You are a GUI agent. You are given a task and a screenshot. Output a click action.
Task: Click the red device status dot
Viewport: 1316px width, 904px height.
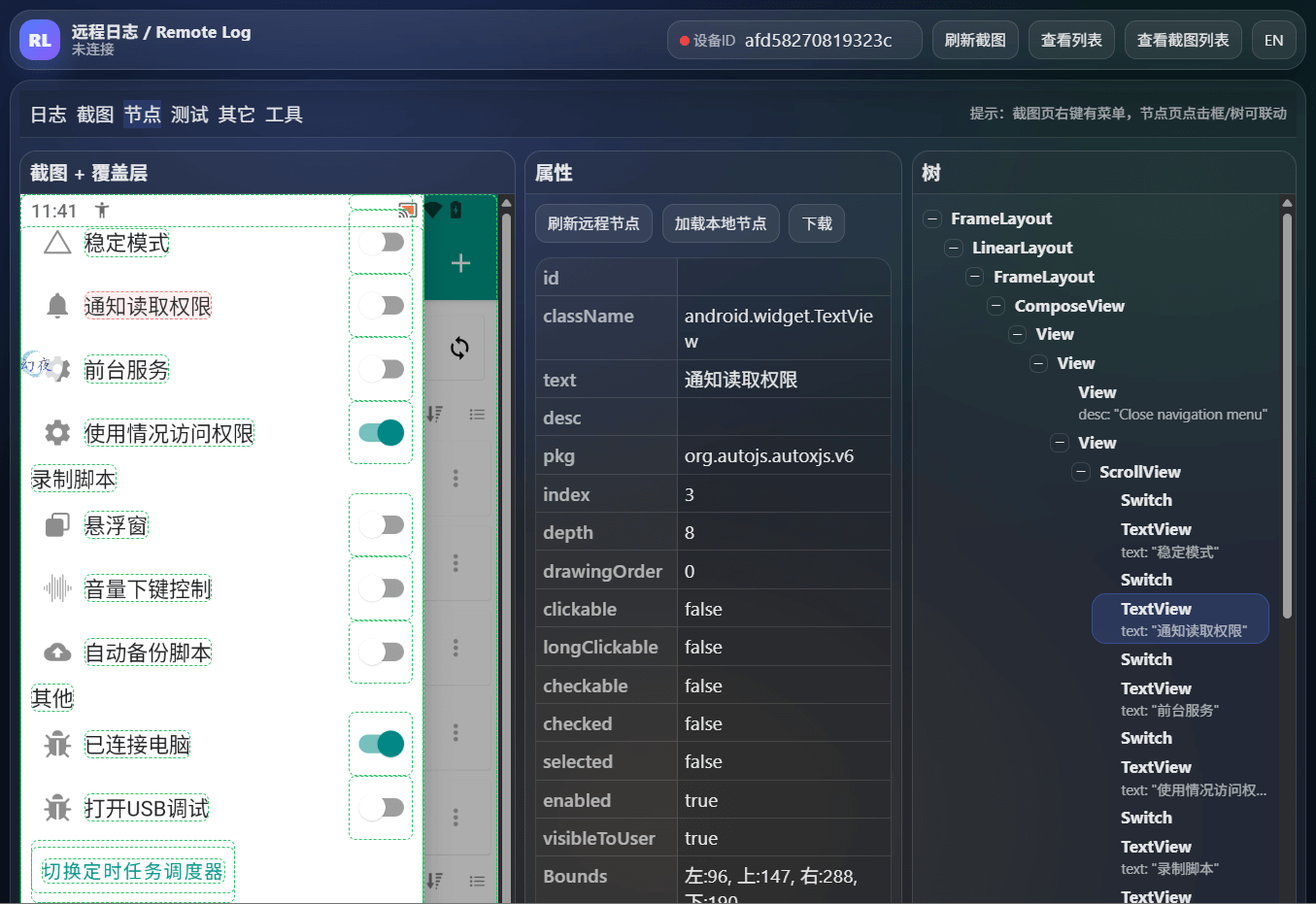point(685,41)
